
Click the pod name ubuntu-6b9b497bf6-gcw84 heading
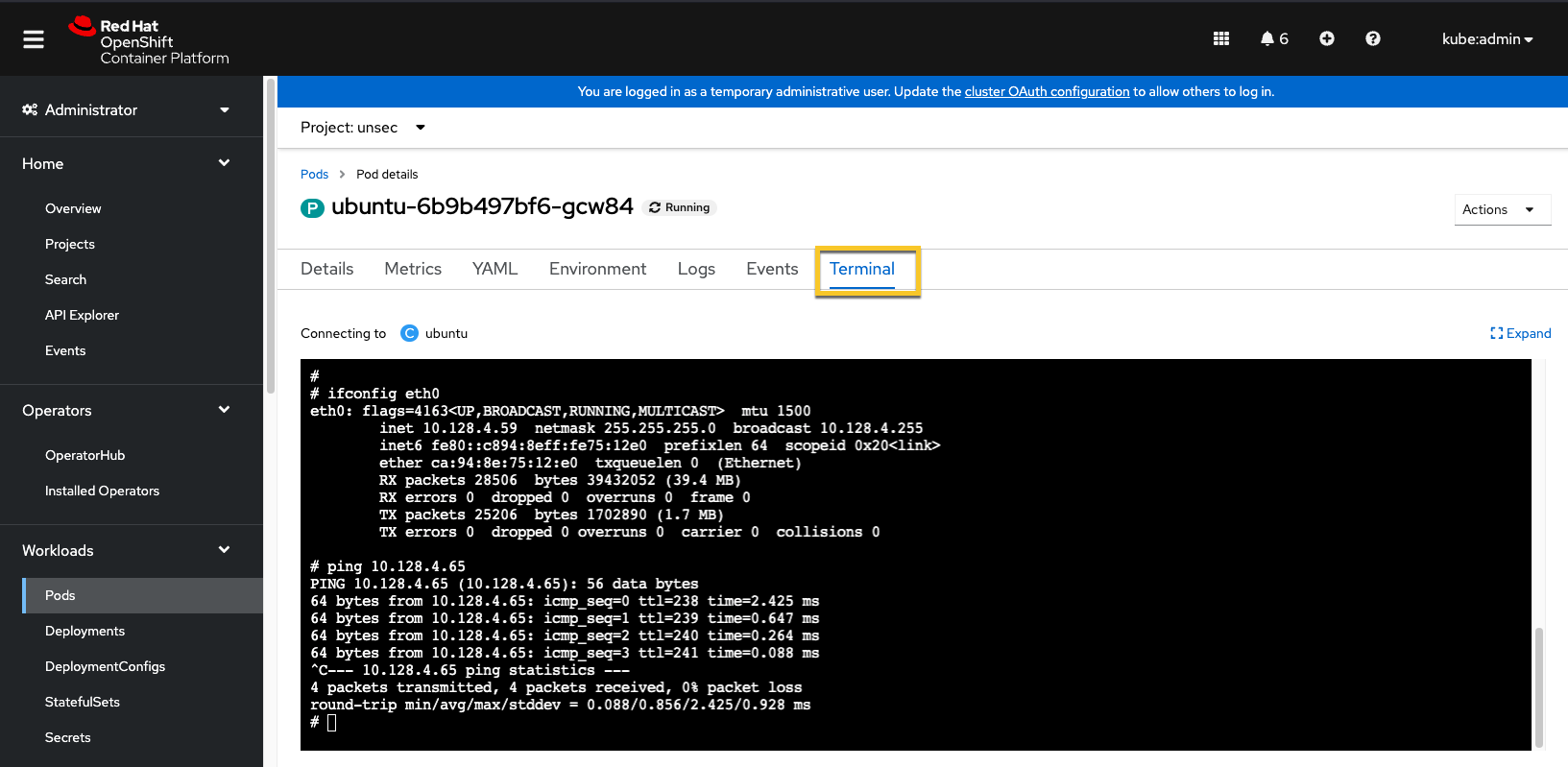(482, 207)
